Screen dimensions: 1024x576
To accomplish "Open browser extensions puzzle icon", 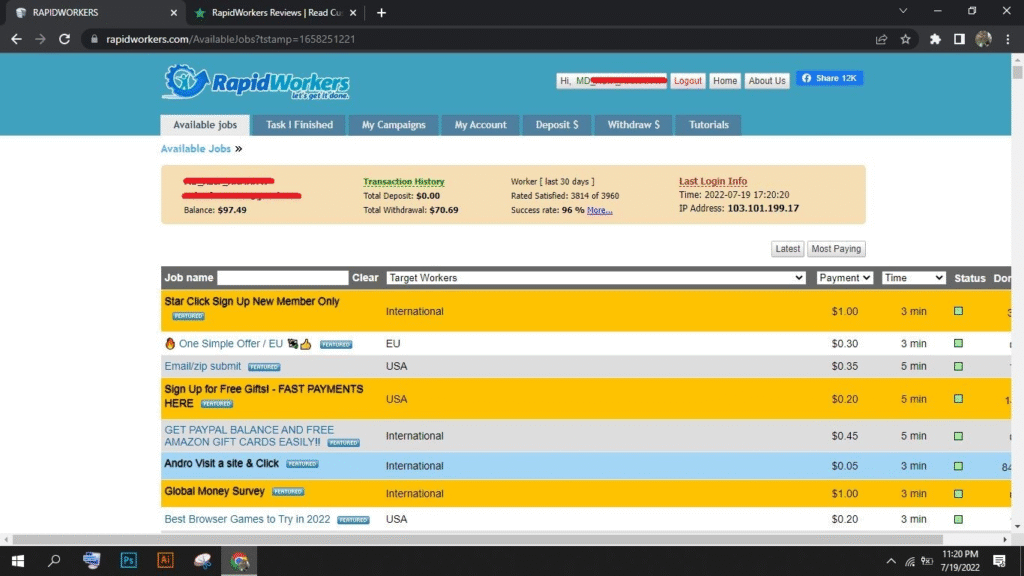I will tap(935, 39).
